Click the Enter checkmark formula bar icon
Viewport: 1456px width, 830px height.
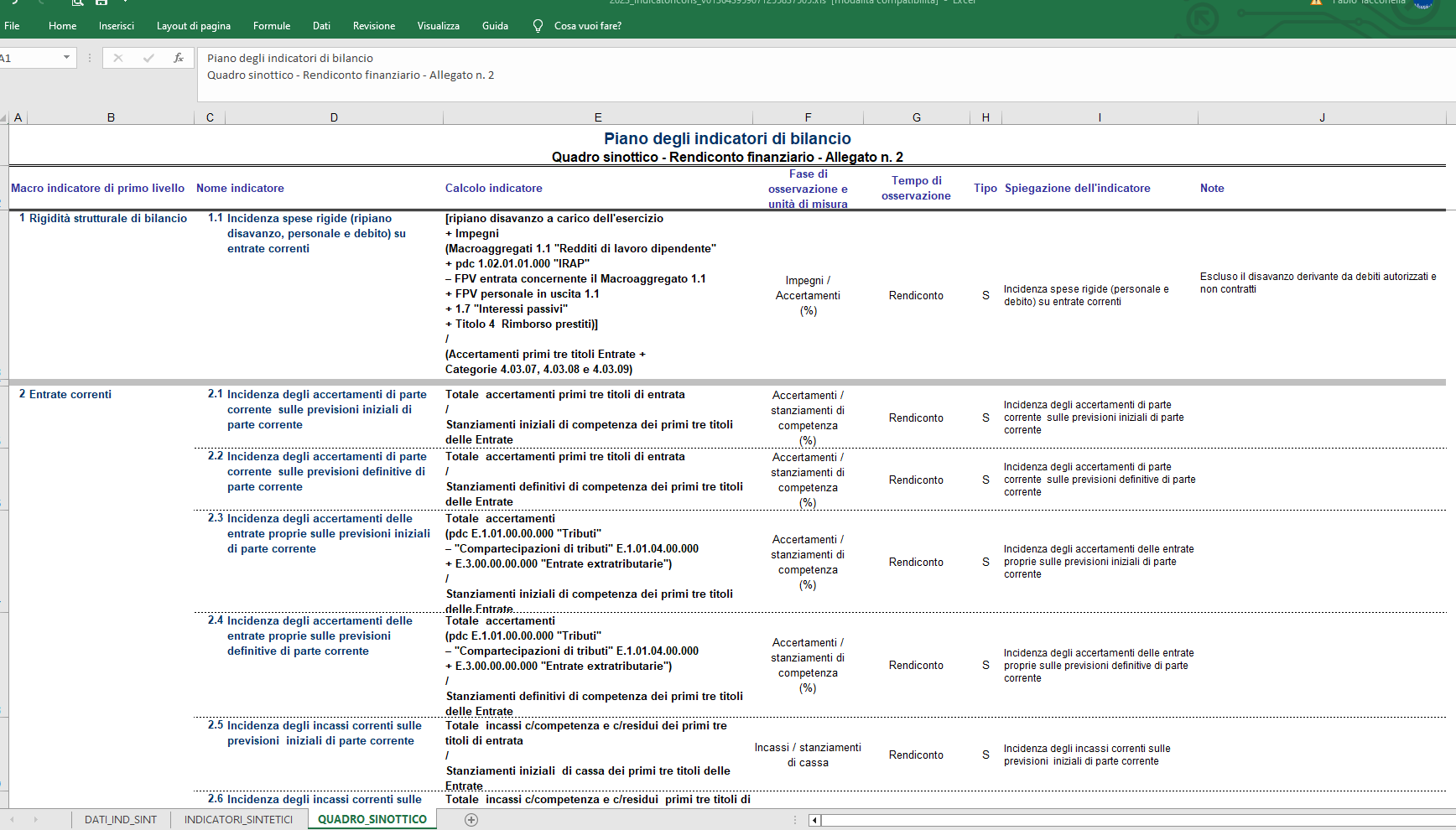pos(148,58)
